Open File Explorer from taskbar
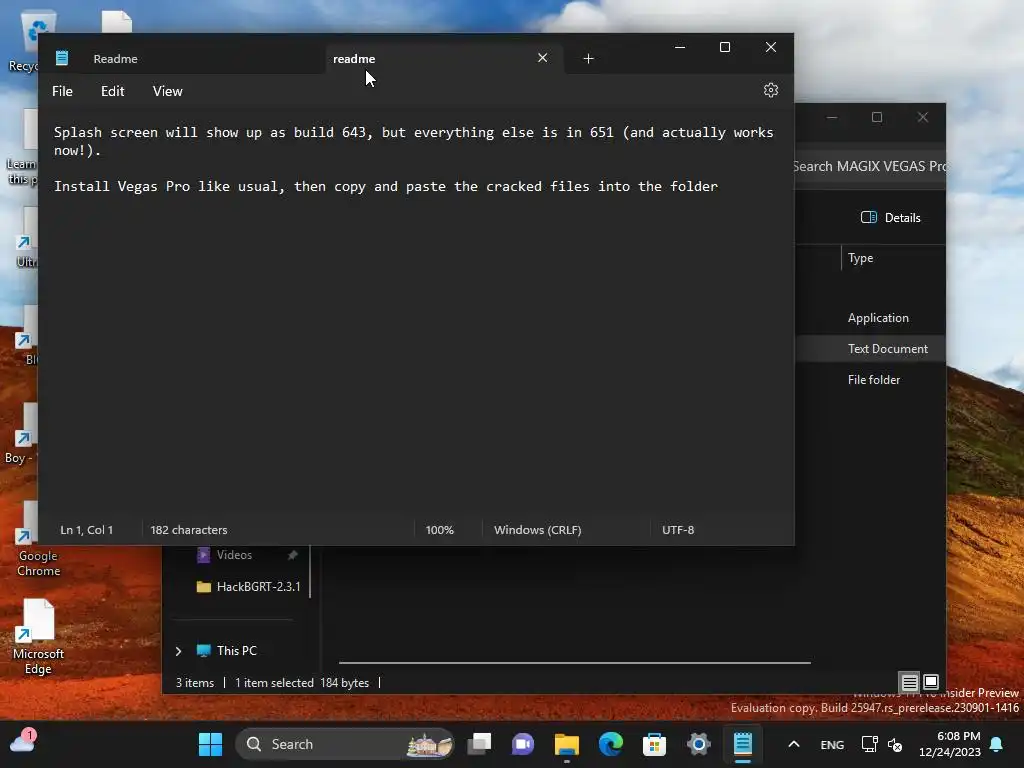 [x=567, y=744]
